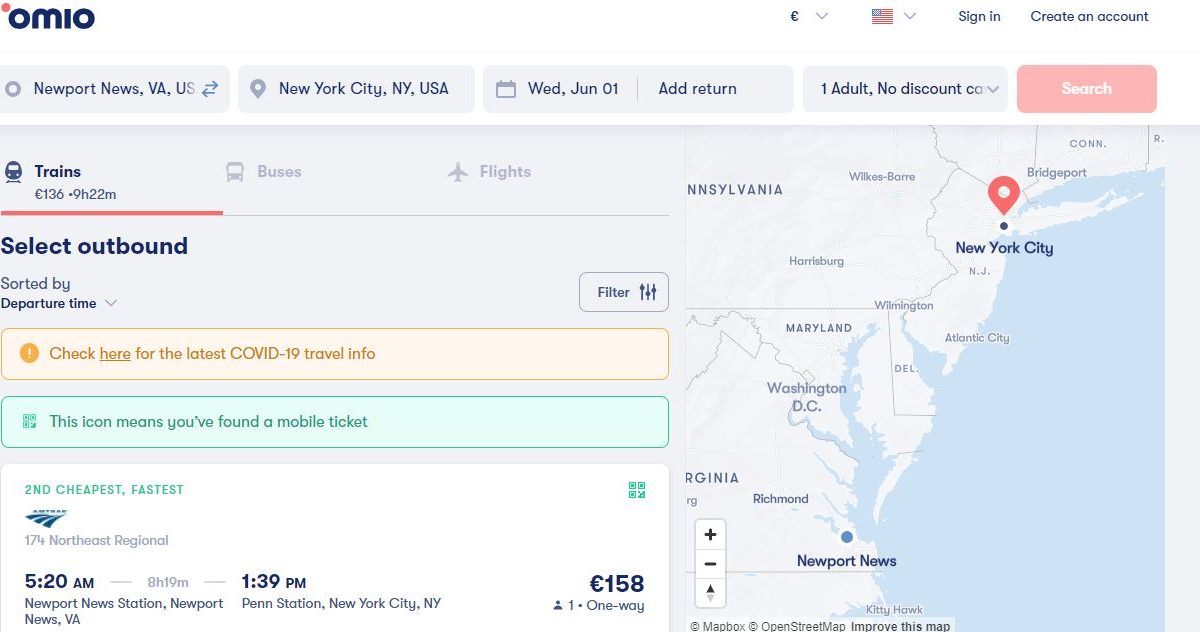Click the New York City destination field
Image resolution: width=1200 pixels, height=632 pixels.
tap(362, 89)
